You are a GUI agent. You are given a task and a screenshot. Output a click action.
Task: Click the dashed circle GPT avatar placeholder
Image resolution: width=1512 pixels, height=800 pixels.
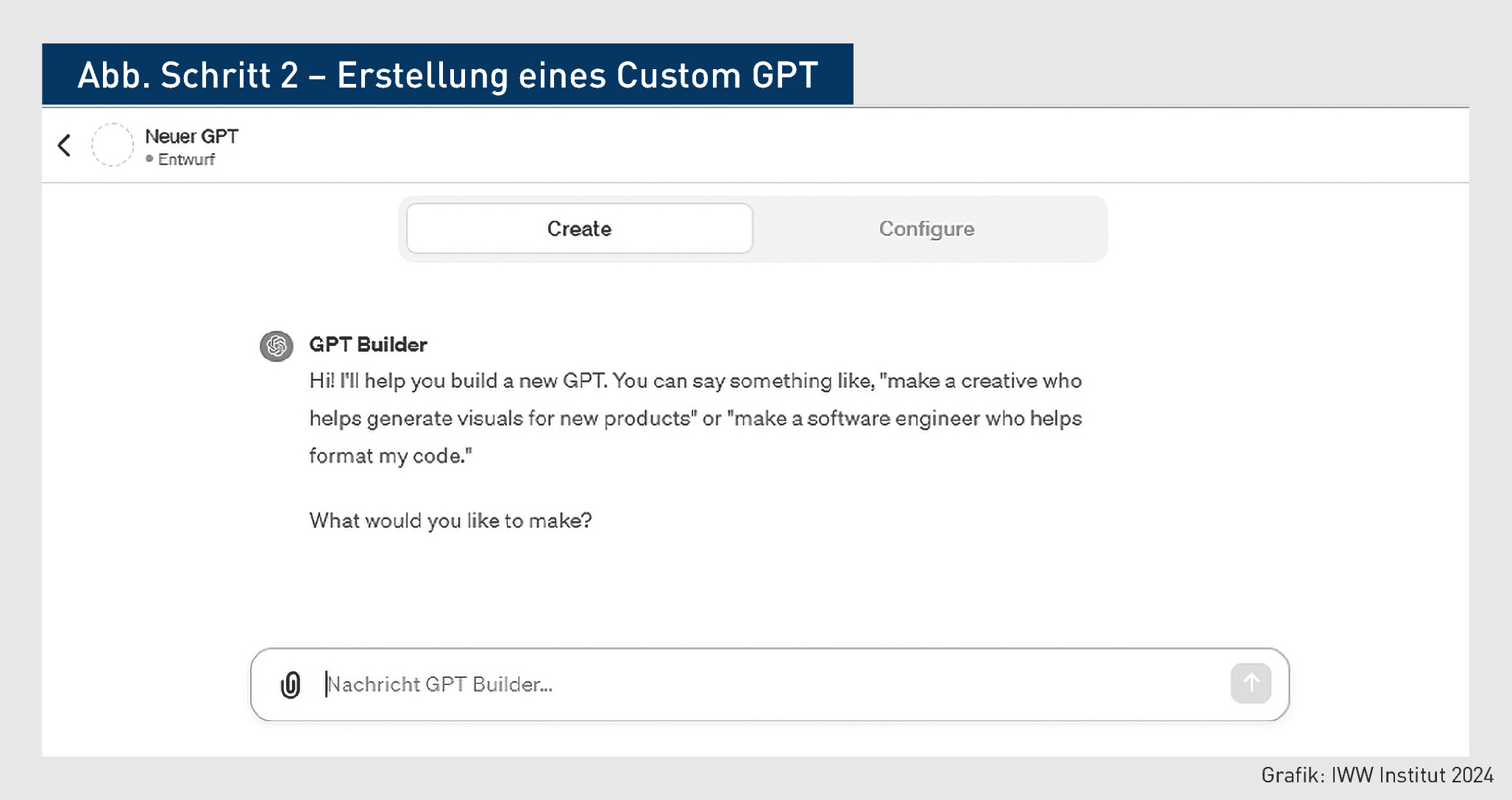(113, 145)
